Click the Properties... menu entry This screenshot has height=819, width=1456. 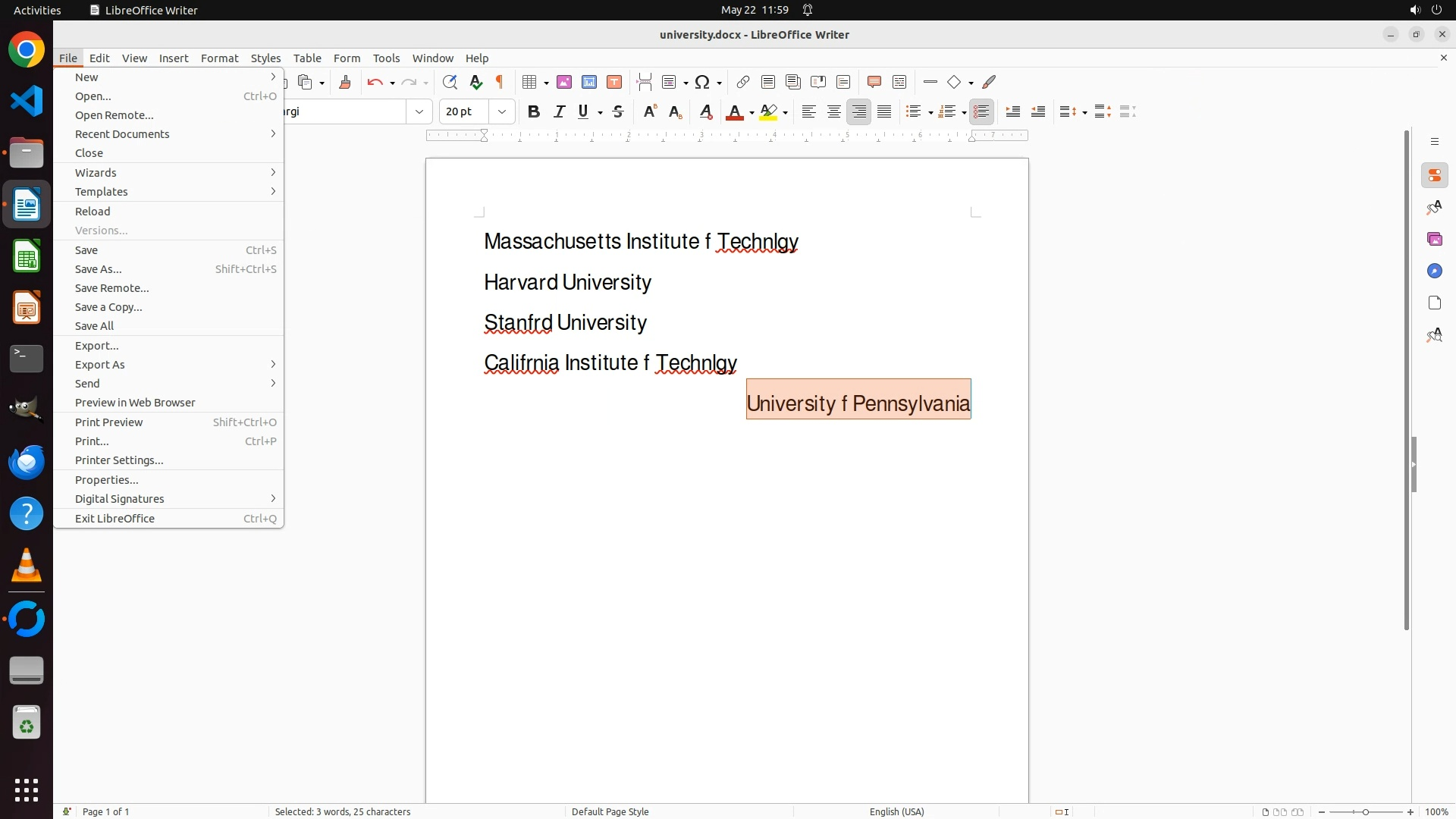(107, 479)
